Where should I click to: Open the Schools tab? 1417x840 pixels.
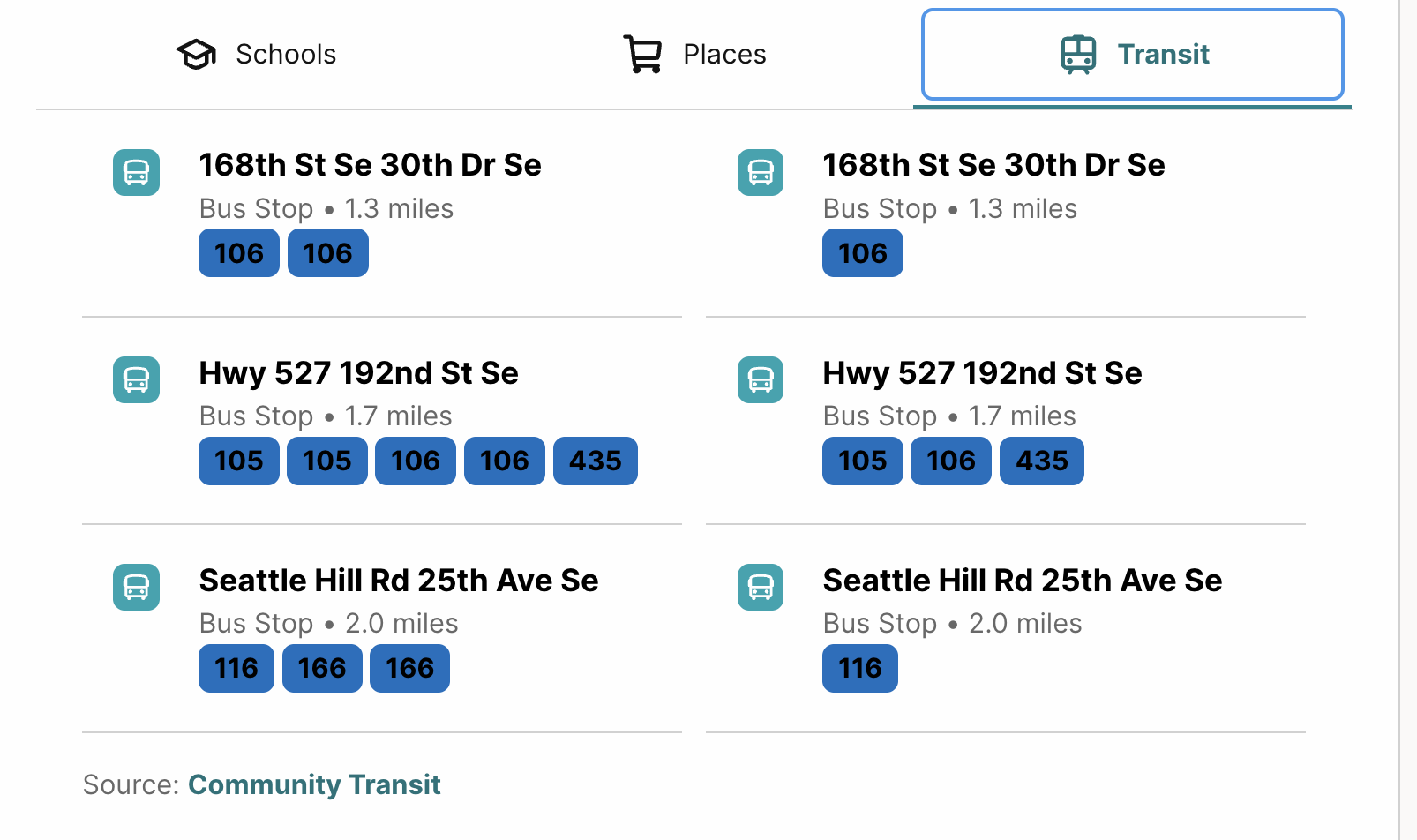[256, 55]
